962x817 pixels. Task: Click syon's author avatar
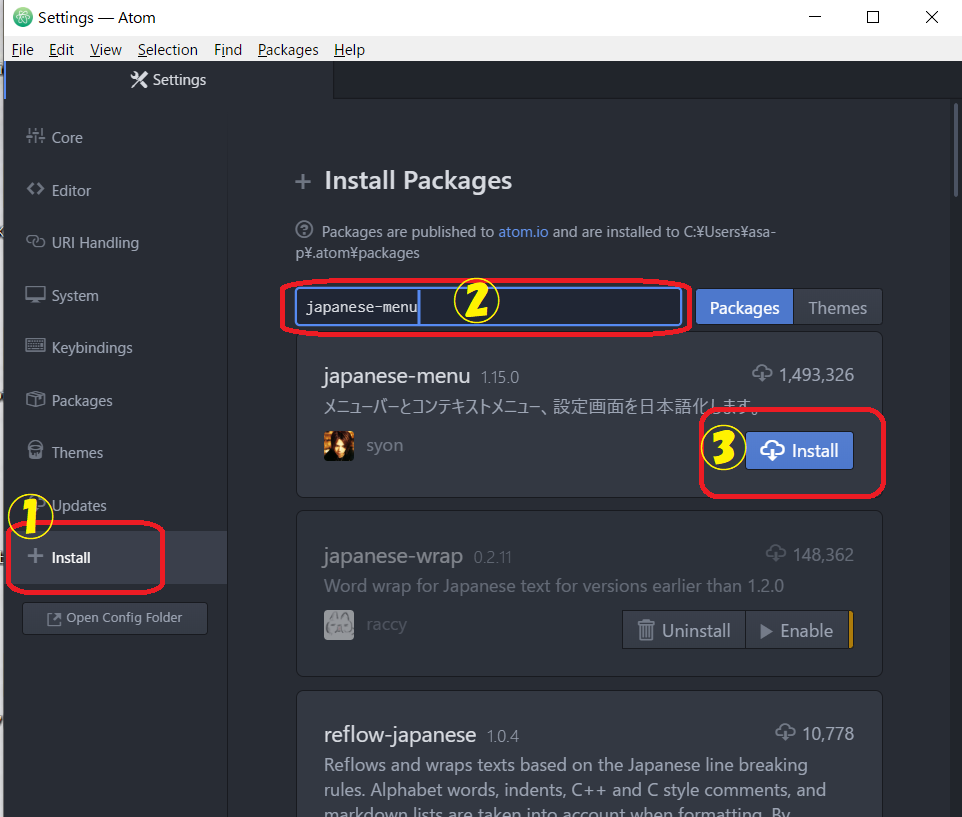[x=339, y=446]
